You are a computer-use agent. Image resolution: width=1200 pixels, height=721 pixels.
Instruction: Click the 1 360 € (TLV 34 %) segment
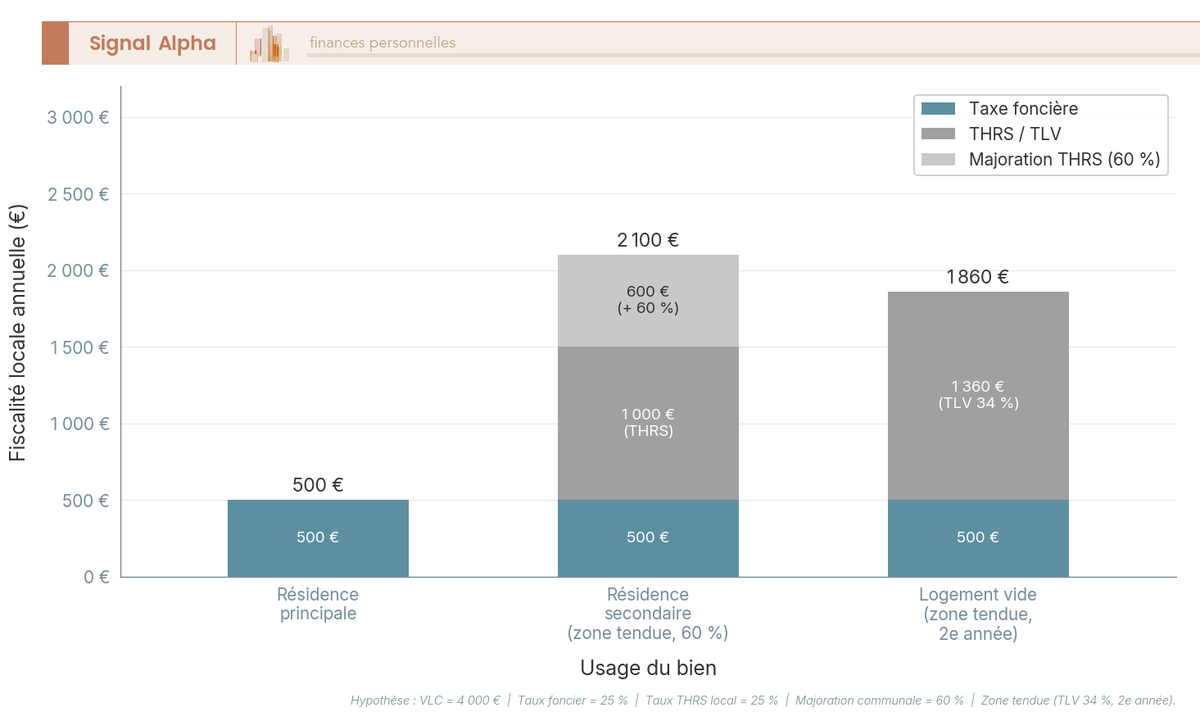(x=978, y=396)
